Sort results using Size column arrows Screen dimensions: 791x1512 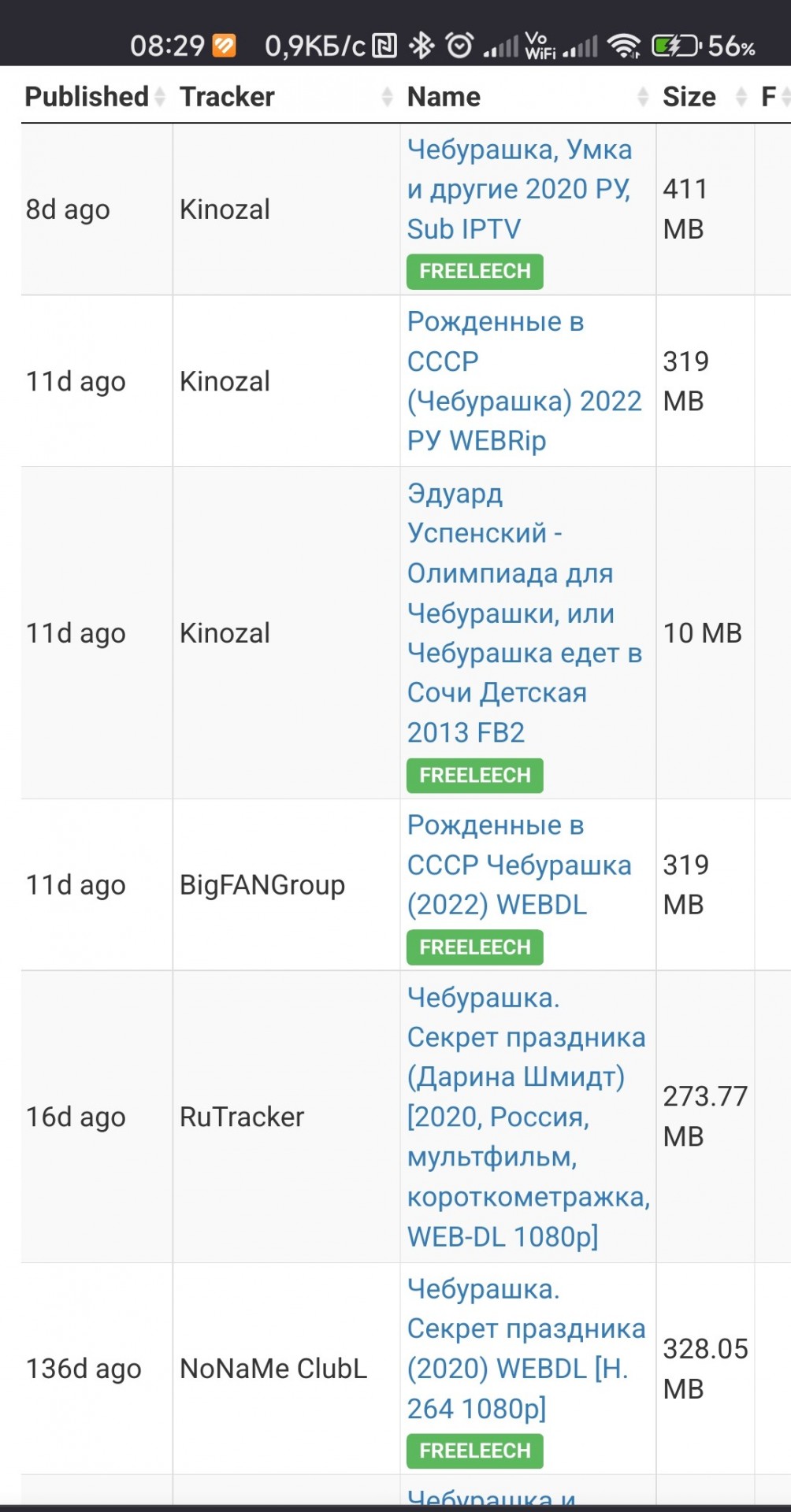(x=741, y=97)
